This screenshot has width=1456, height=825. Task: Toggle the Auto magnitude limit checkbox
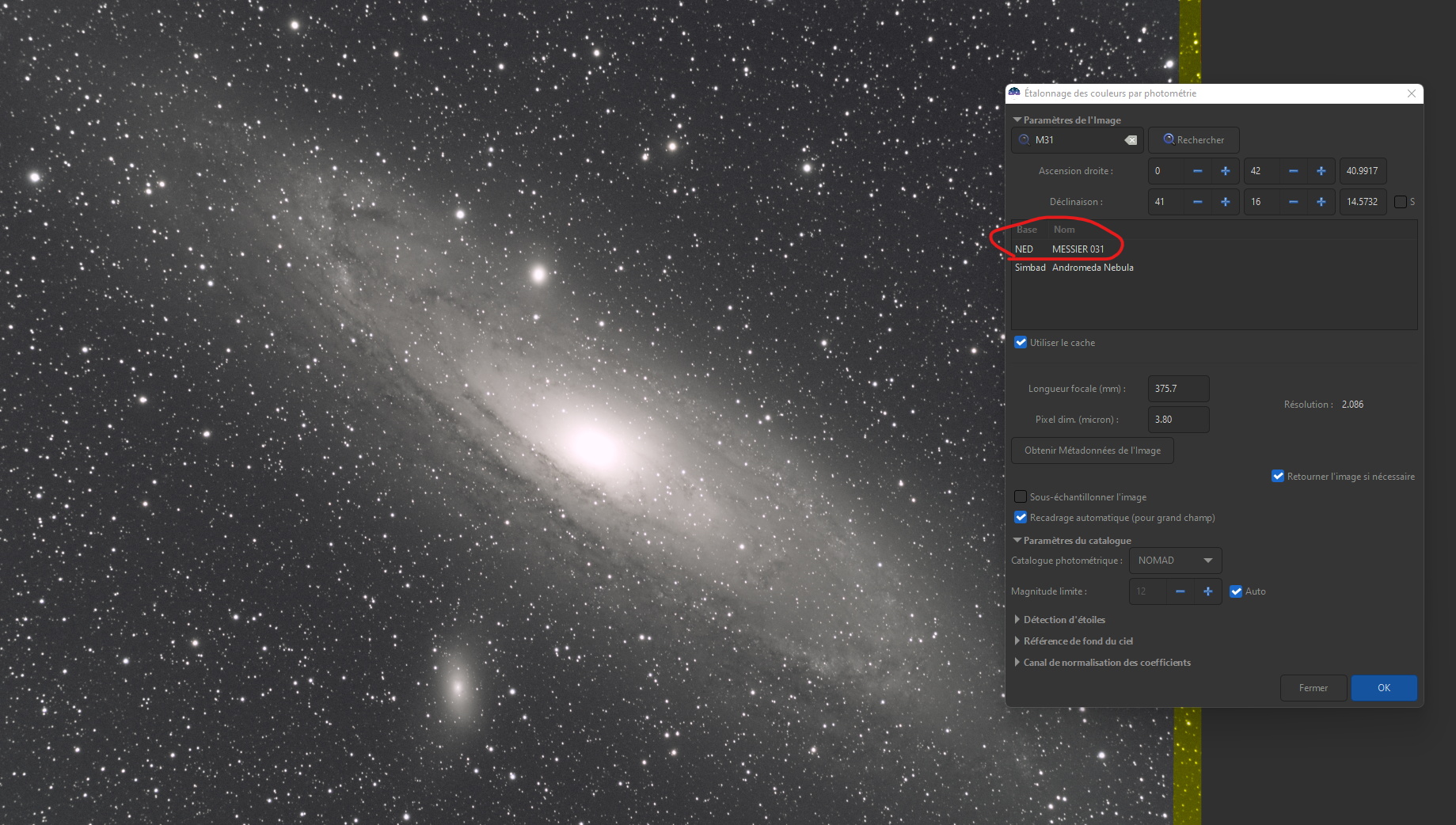tap(1236, 591)
